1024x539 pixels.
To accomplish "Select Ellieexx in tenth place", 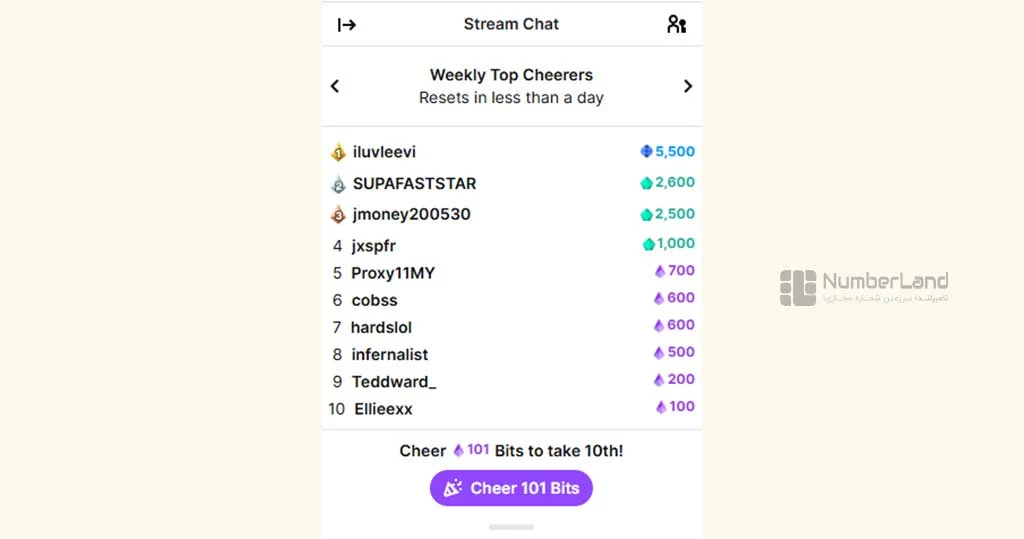I will pyautogui.click(x=383, y=409).
